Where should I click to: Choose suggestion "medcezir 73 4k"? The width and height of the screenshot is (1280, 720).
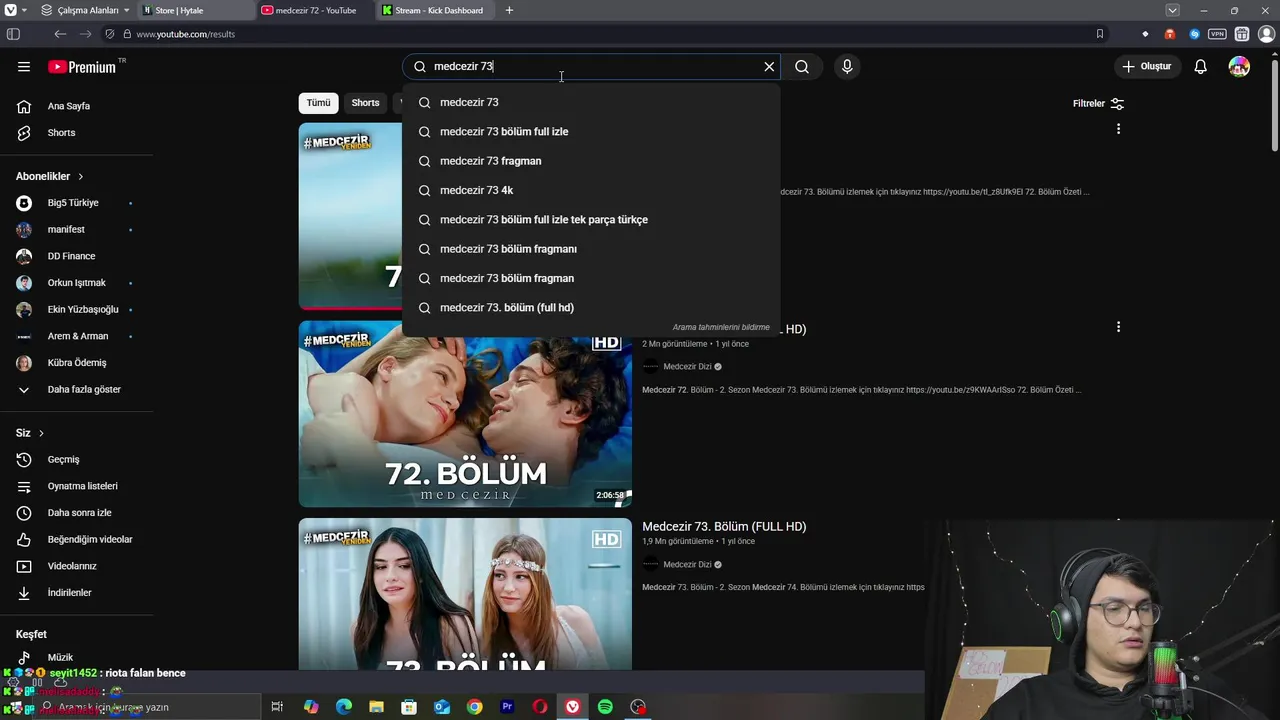pyautogui.click(x=590, y=190)
